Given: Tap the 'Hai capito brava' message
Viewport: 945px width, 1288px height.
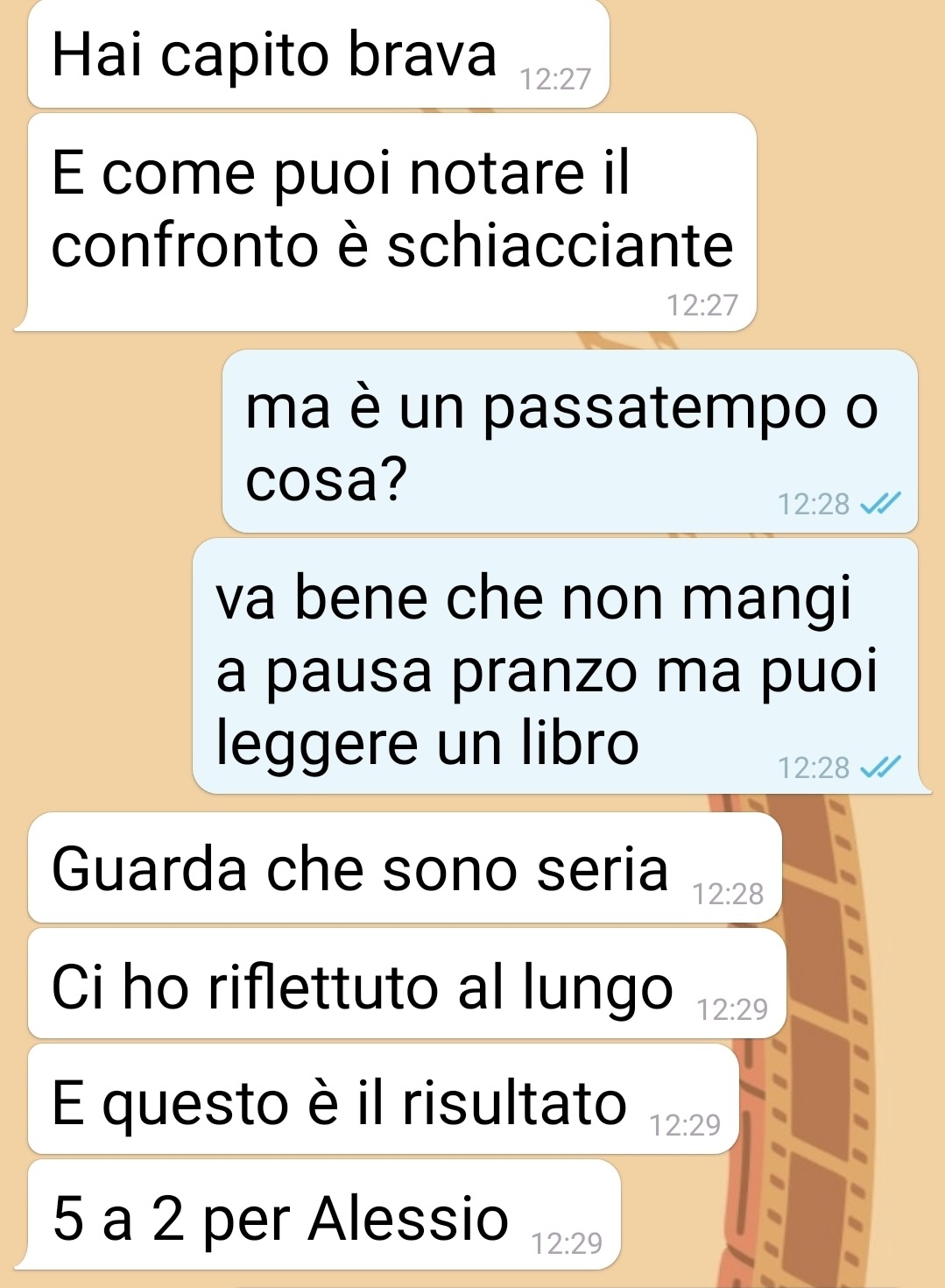Looking at the screenshot, I should point(318,53).
